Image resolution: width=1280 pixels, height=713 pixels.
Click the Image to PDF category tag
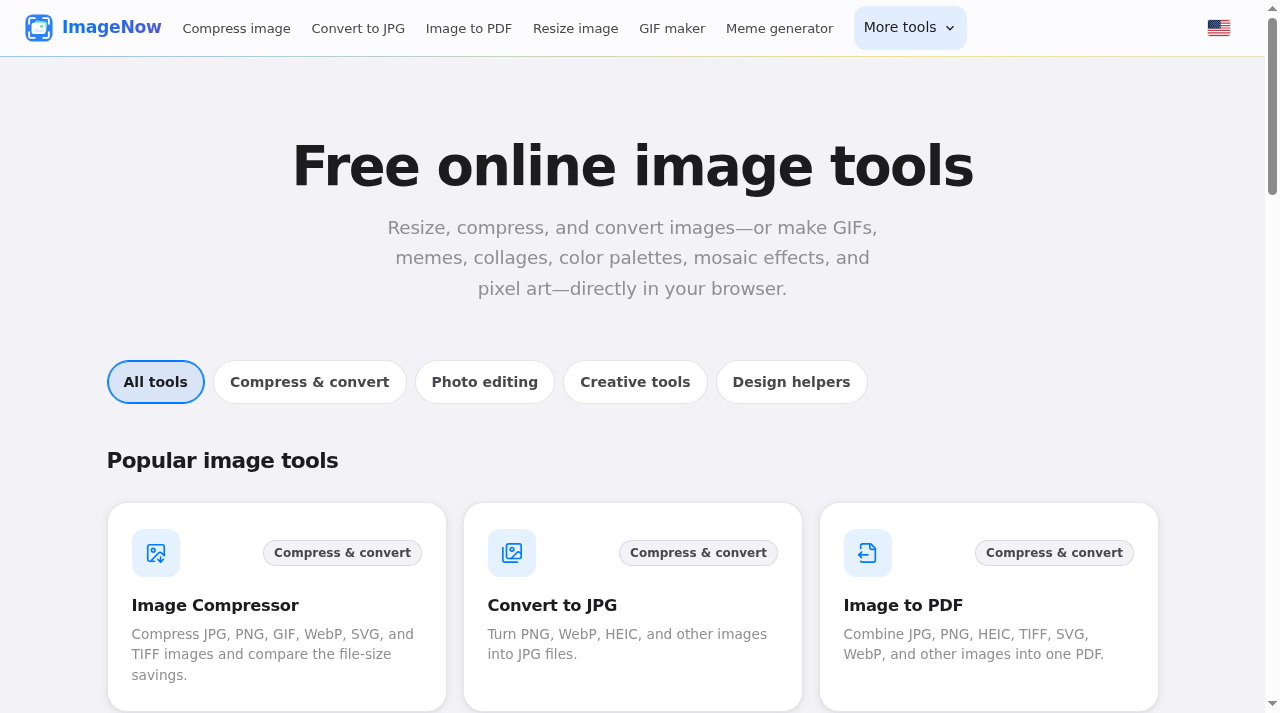coord(1054,553)
